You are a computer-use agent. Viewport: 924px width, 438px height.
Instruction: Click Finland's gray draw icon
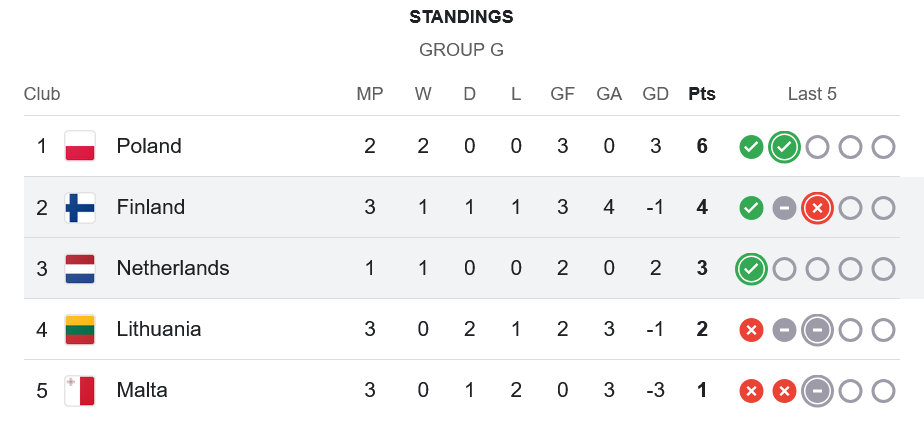(784, 208)
